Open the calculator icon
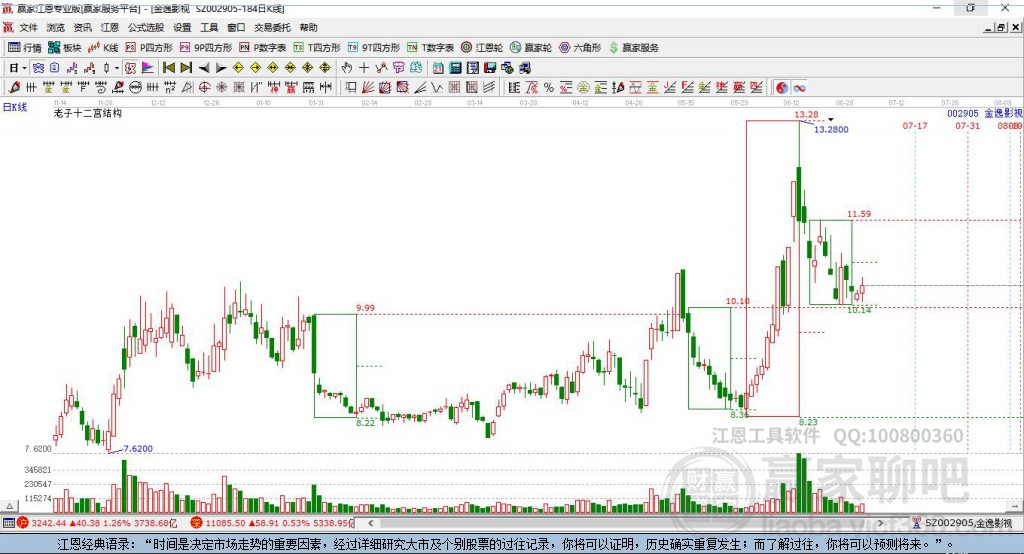The width and height of the screenshot is (1024, 554). click(455, 68)
